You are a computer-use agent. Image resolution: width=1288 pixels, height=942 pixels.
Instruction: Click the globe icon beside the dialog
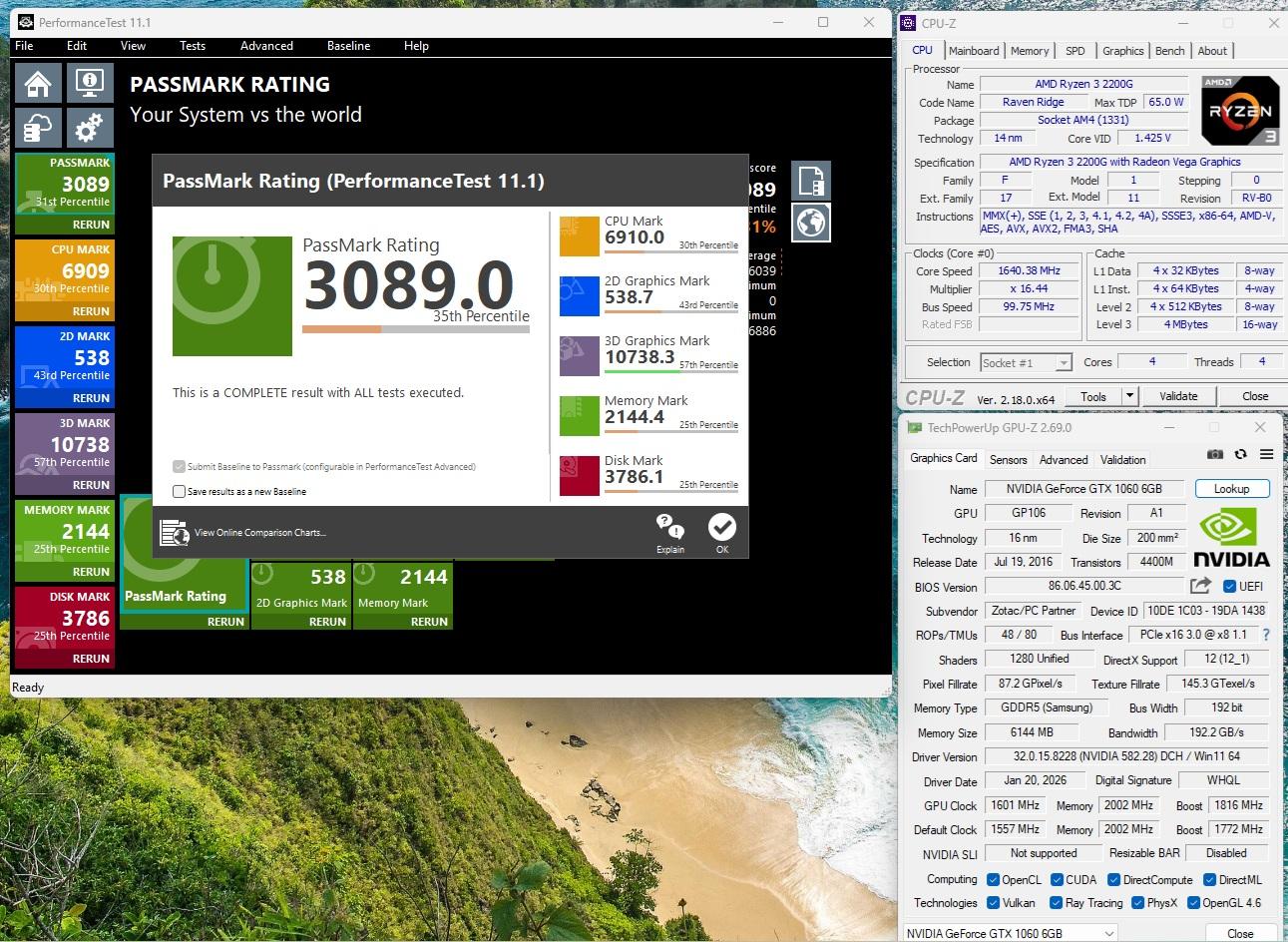(x=811, y=223)
